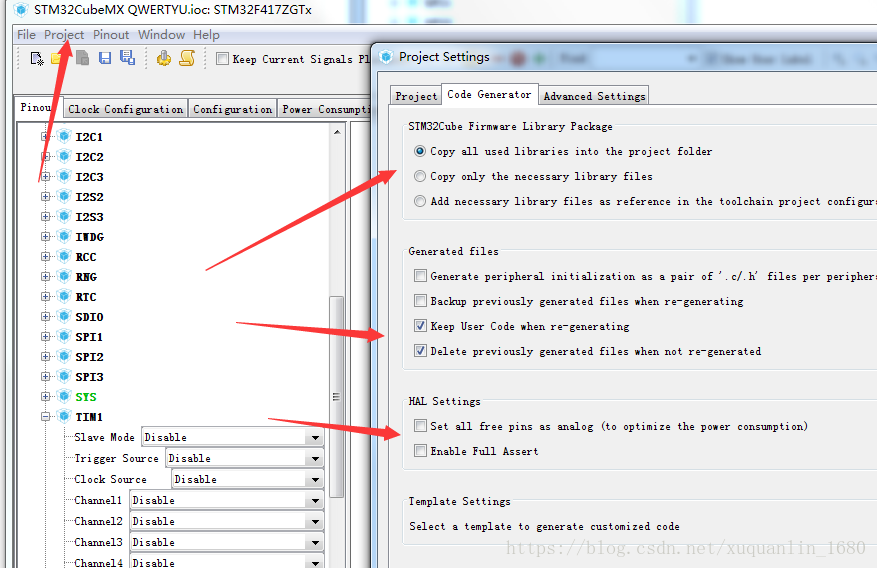Click the Save Project floppy icon
The width and height of the screenshot is (877, 568).
[105, 58]
